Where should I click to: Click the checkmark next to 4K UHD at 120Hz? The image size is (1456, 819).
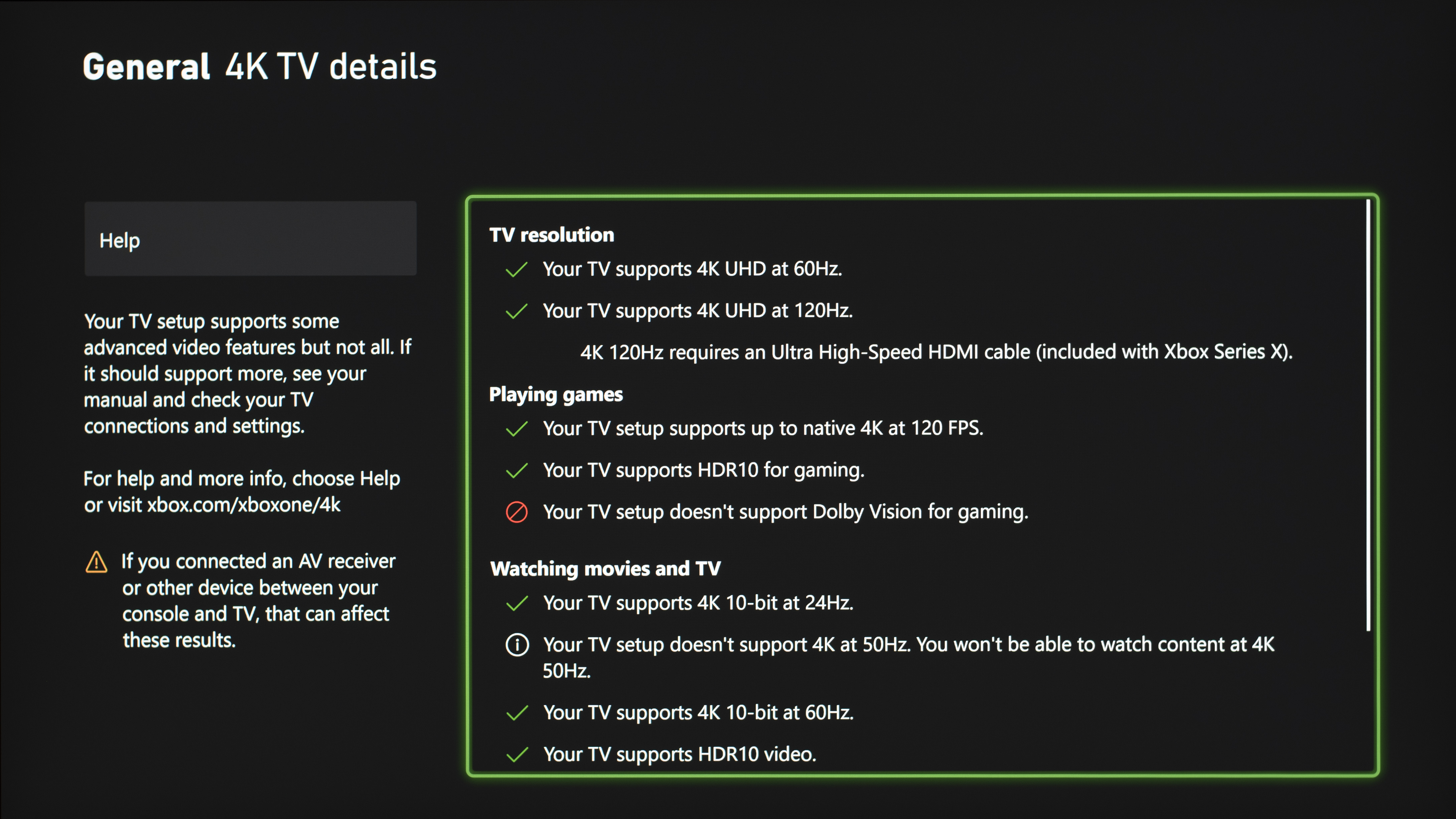517,311
